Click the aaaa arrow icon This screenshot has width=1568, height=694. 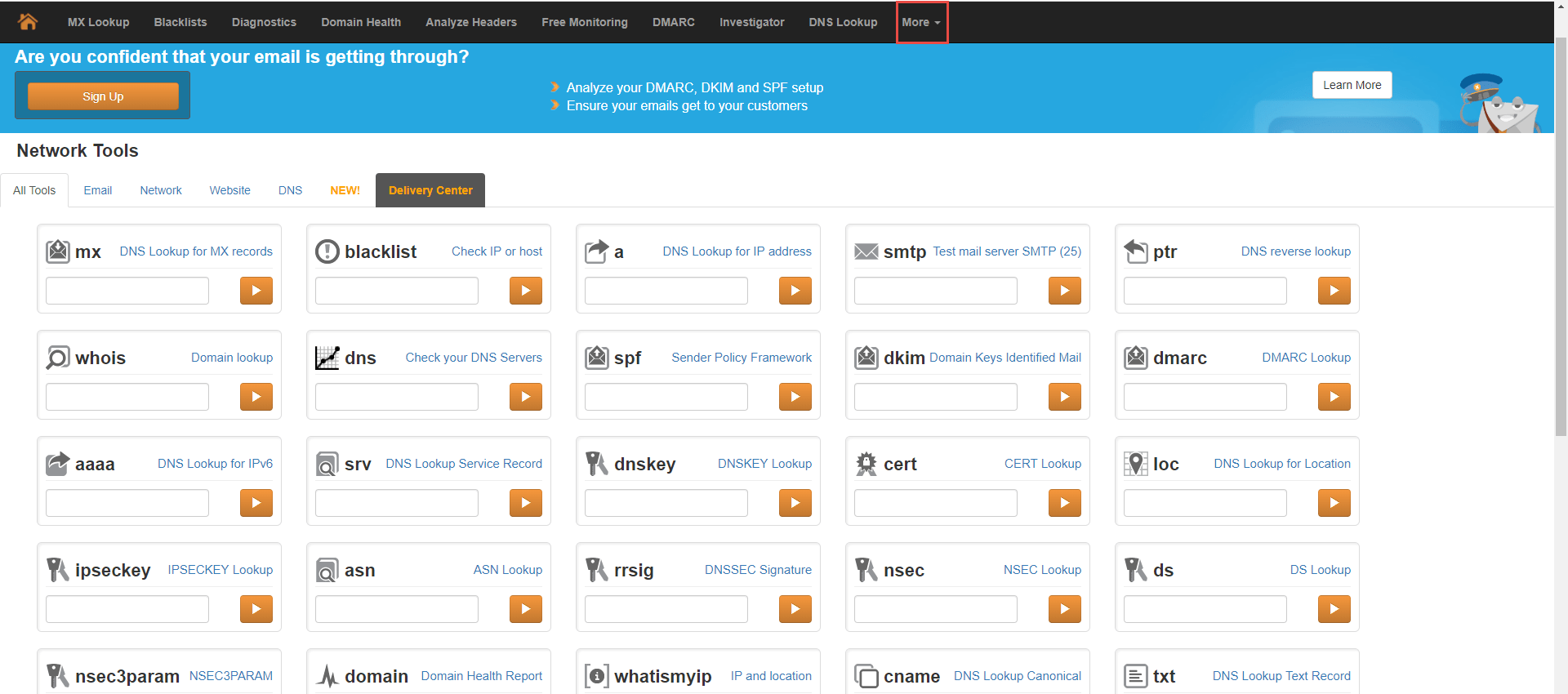[57, 464]
